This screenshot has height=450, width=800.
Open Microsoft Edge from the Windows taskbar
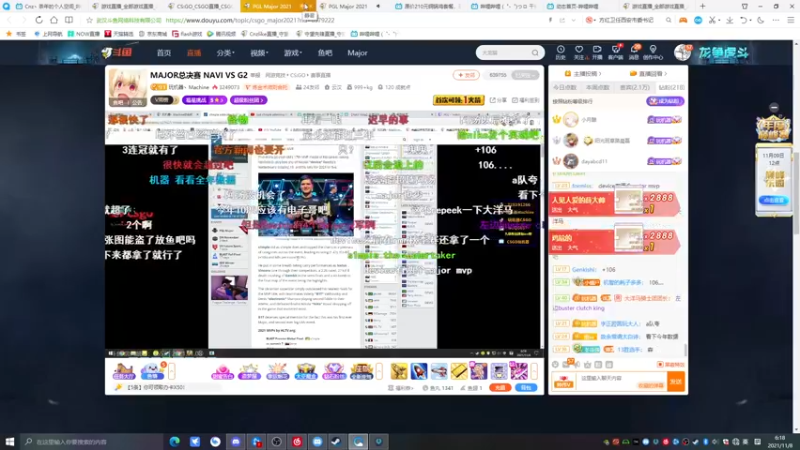(174, 441)
